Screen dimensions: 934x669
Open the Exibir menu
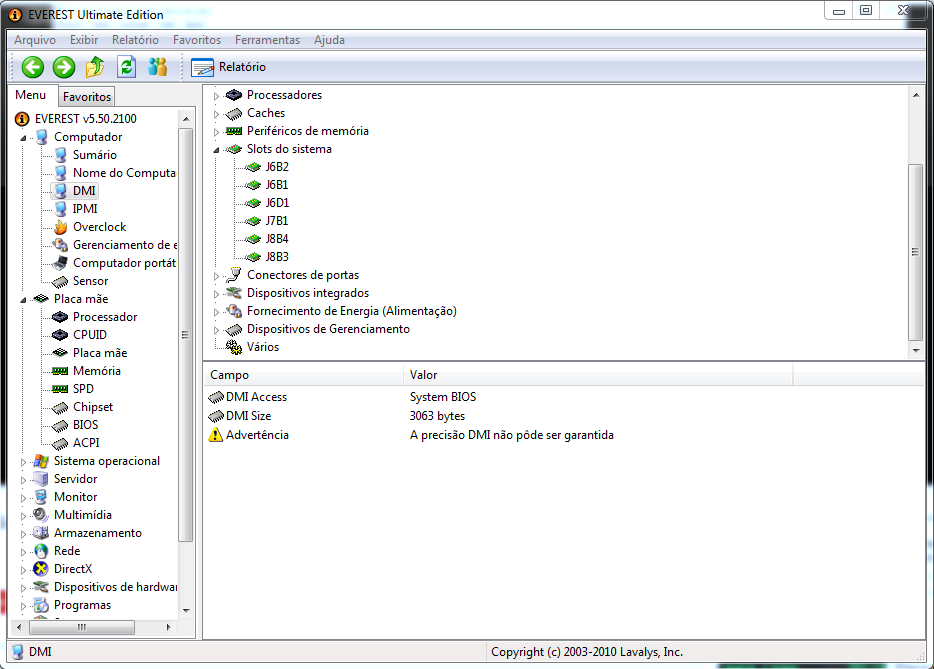click(x=84, y=40)
